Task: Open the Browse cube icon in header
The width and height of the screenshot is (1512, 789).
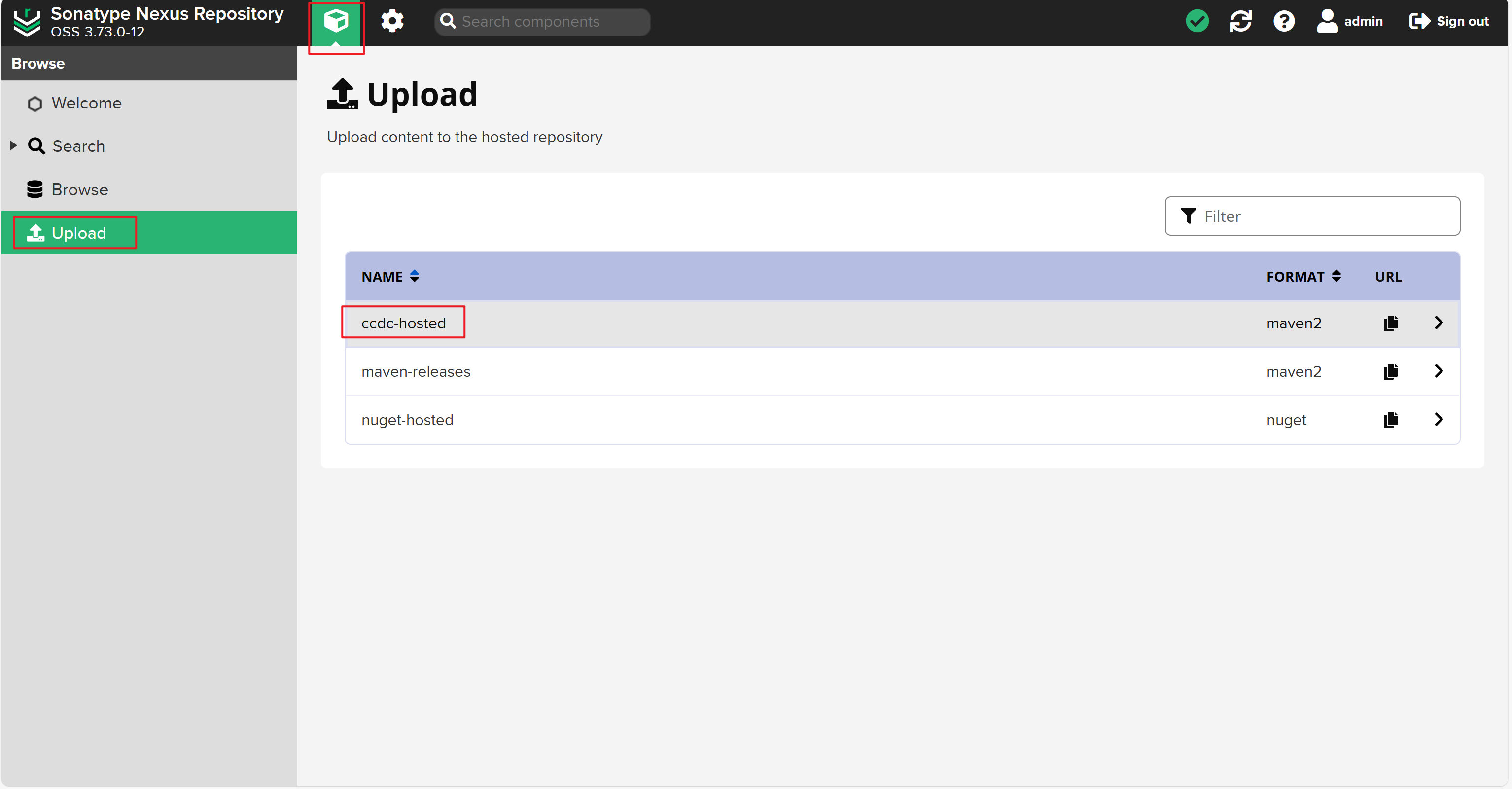Action: (x=336, y=22)
